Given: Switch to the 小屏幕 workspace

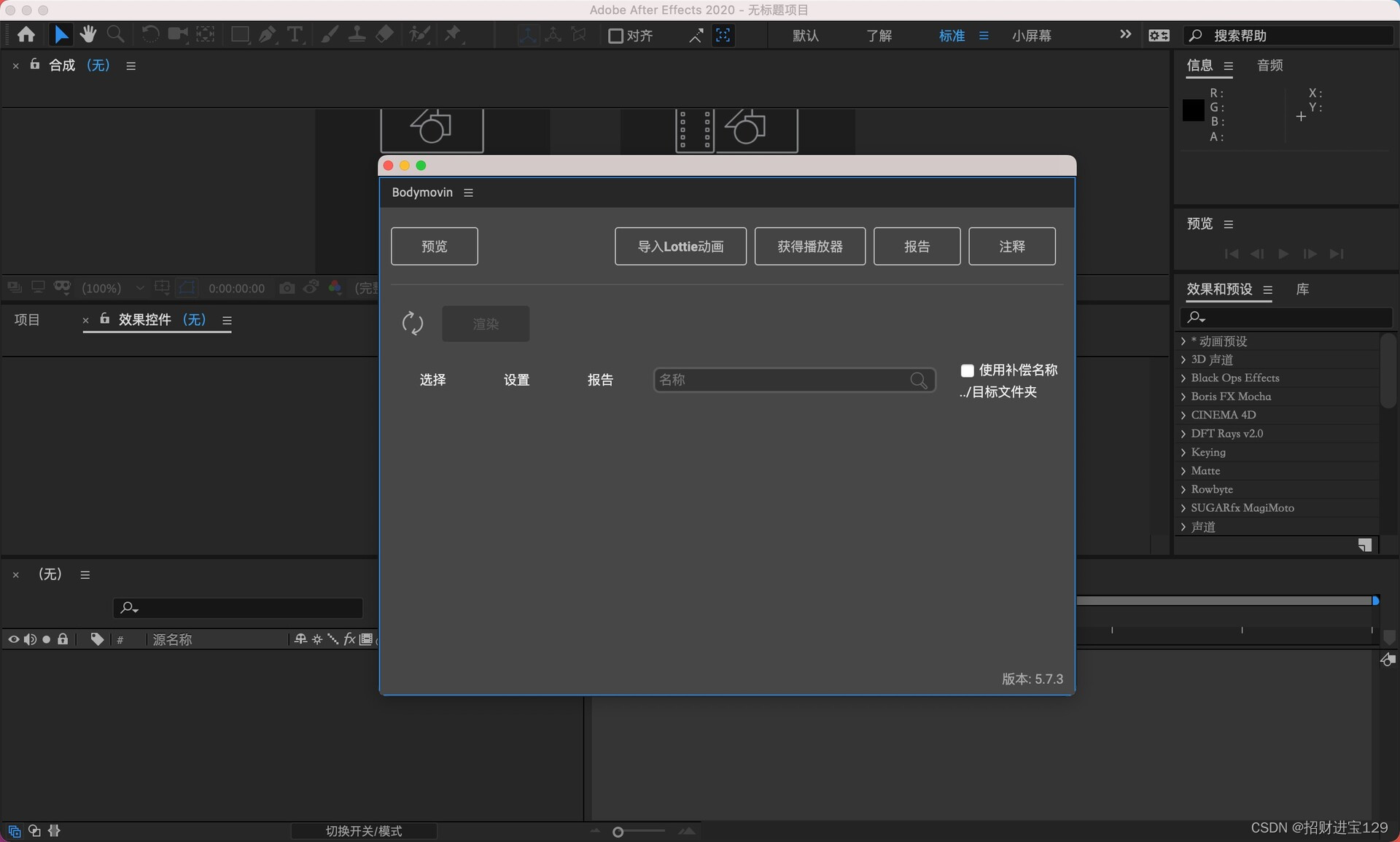Looking at the screenshot, I should 1032,36.
